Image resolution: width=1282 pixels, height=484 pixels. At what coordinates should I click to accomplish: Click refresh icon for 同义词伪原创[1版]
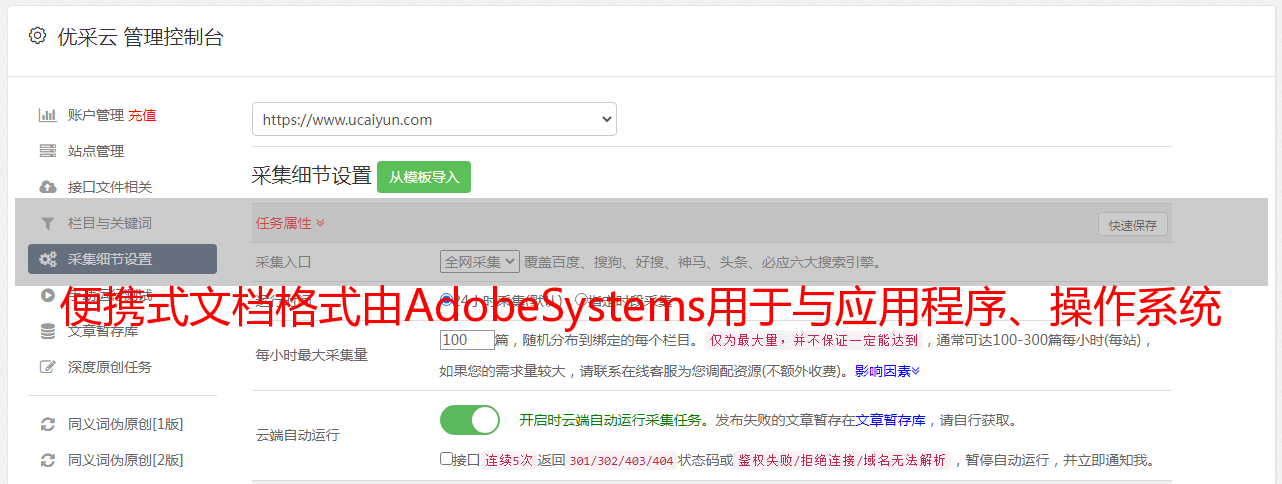pos(47,424)
